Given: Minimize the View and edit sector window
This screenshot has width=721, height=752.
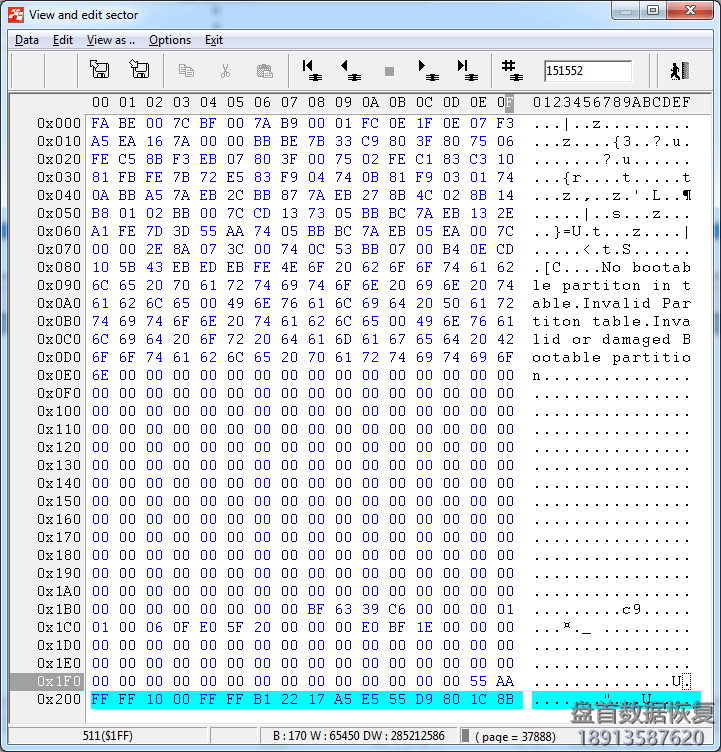Looking at the screenshot, I should (x=626, y=11).
